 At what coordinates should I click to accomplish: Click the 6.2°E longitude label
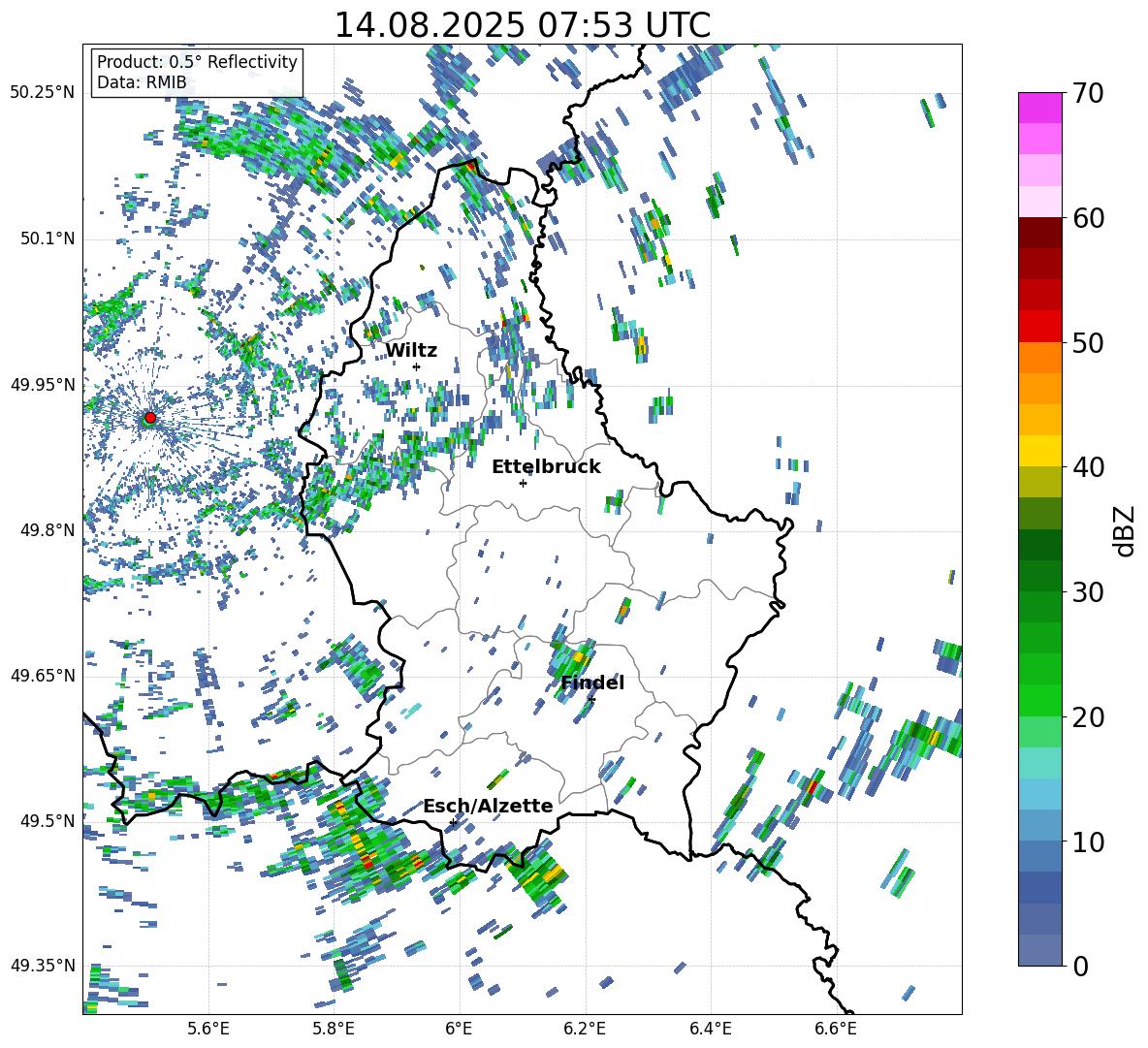click(x=585, y=1029)
